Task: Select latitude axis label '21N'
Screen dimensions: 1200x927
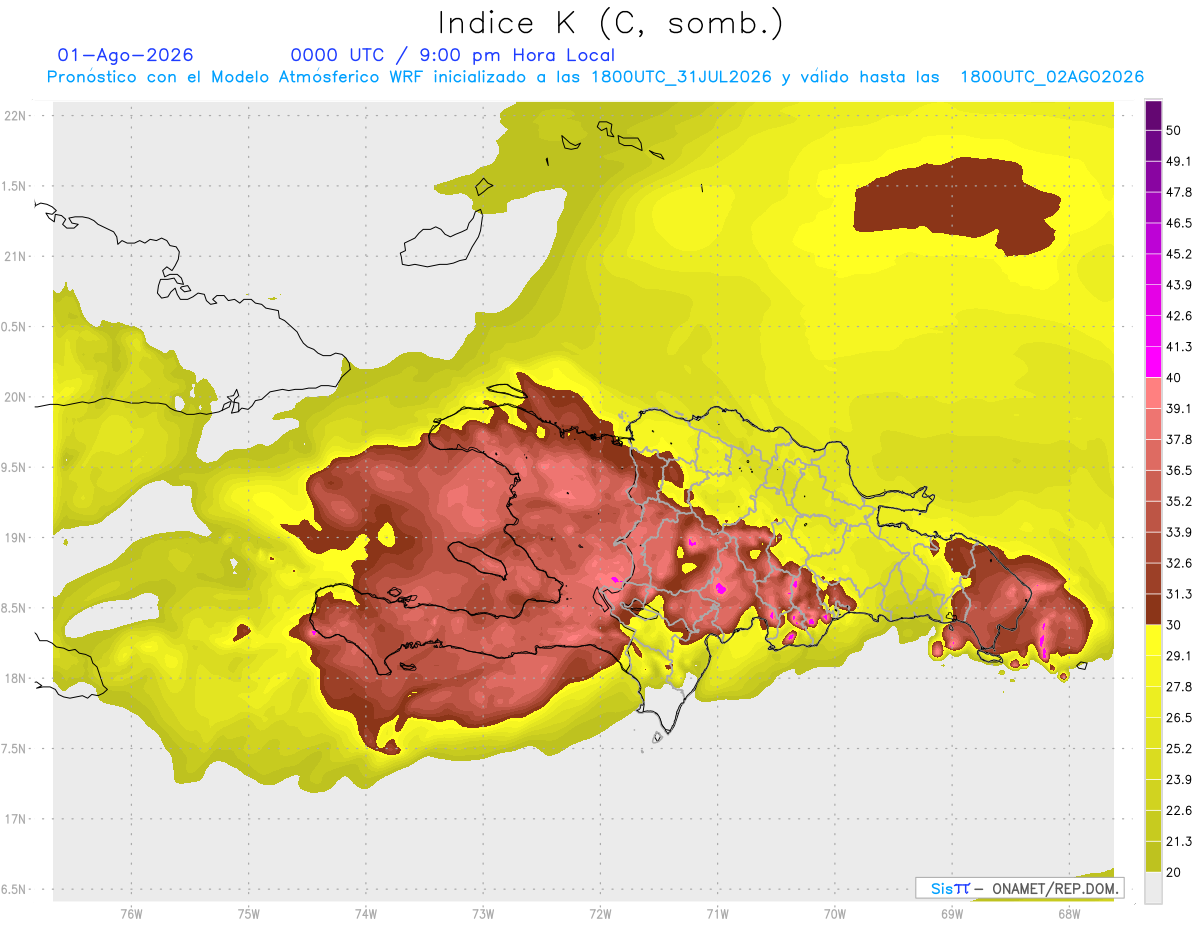Action: (x=17, y=257)
